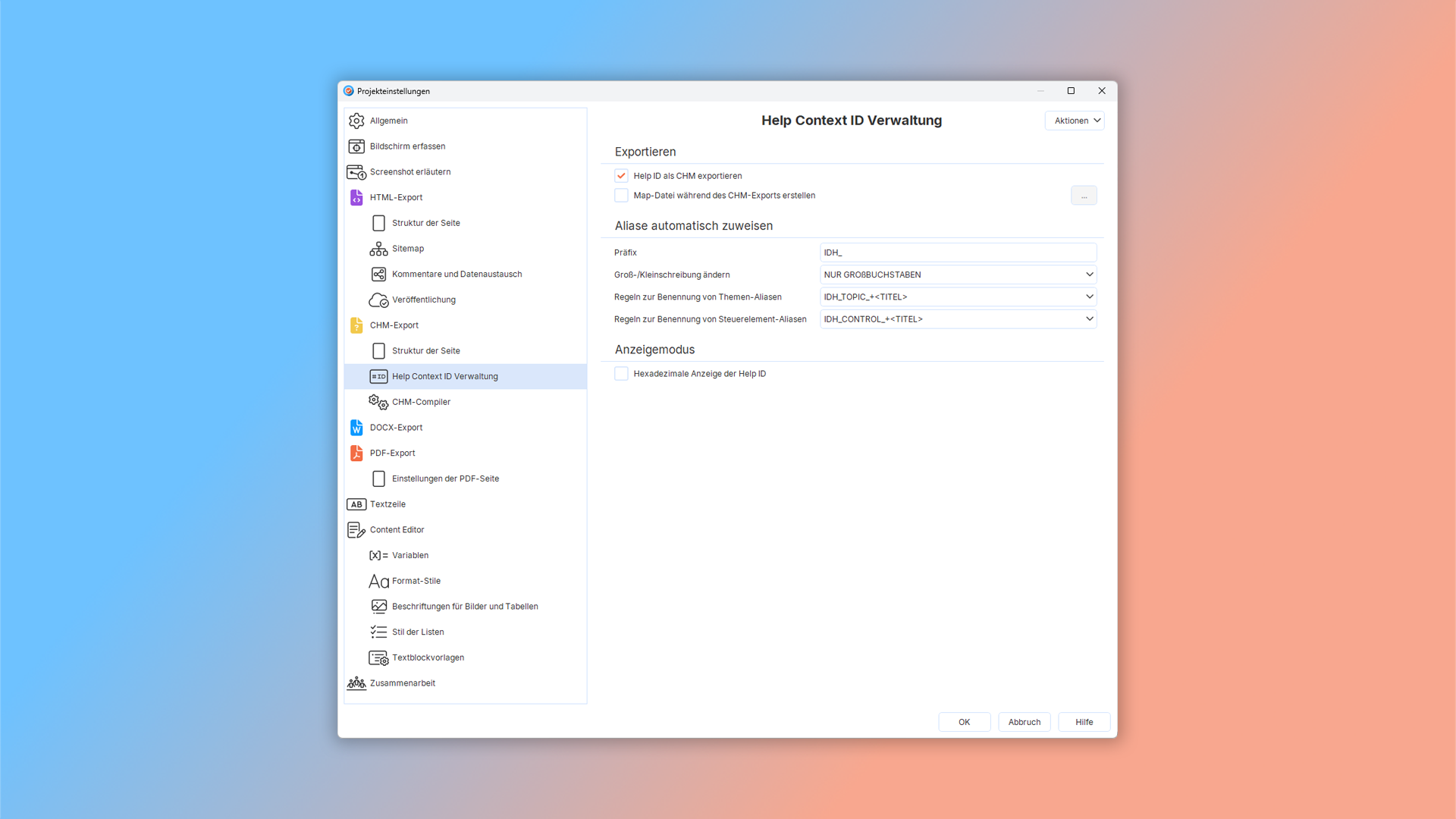Open the Allgemein settings section
Viewport: 1456px width, 819px height.
tap(388, 121)
